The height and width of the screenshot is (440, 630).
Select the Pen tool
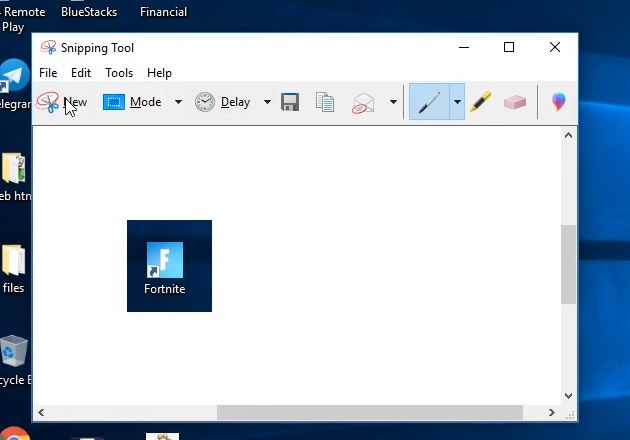tap(429, 102)
